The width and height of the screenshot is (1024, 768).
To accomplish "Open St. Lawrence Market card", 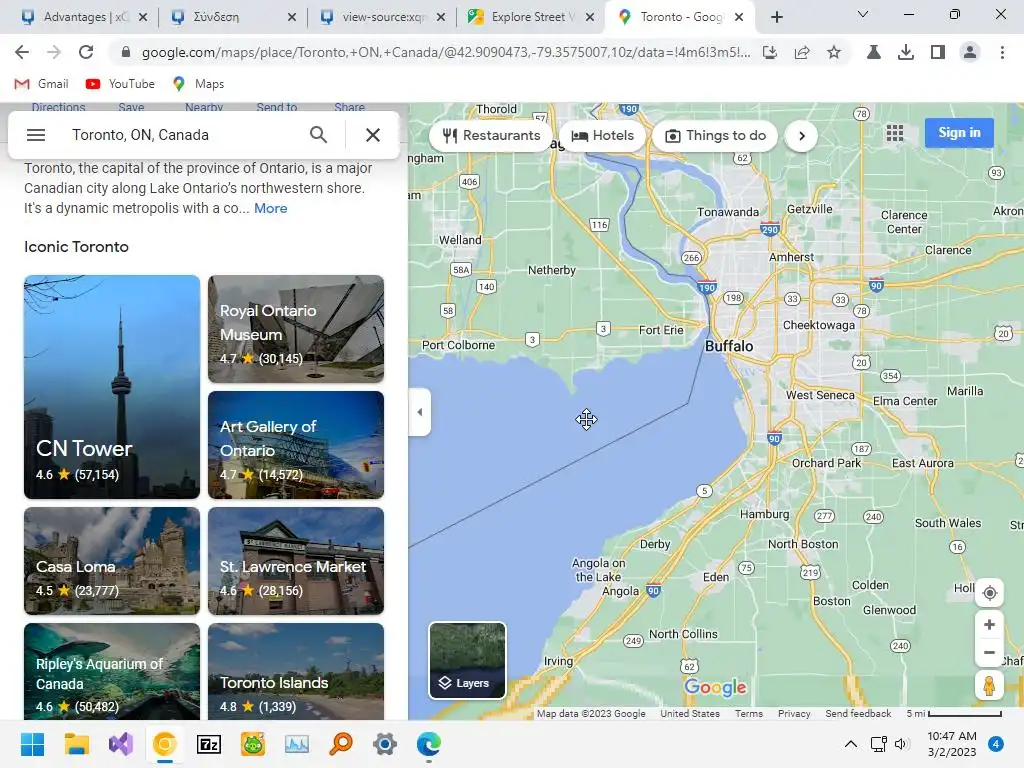I will (x=296, y=561).
